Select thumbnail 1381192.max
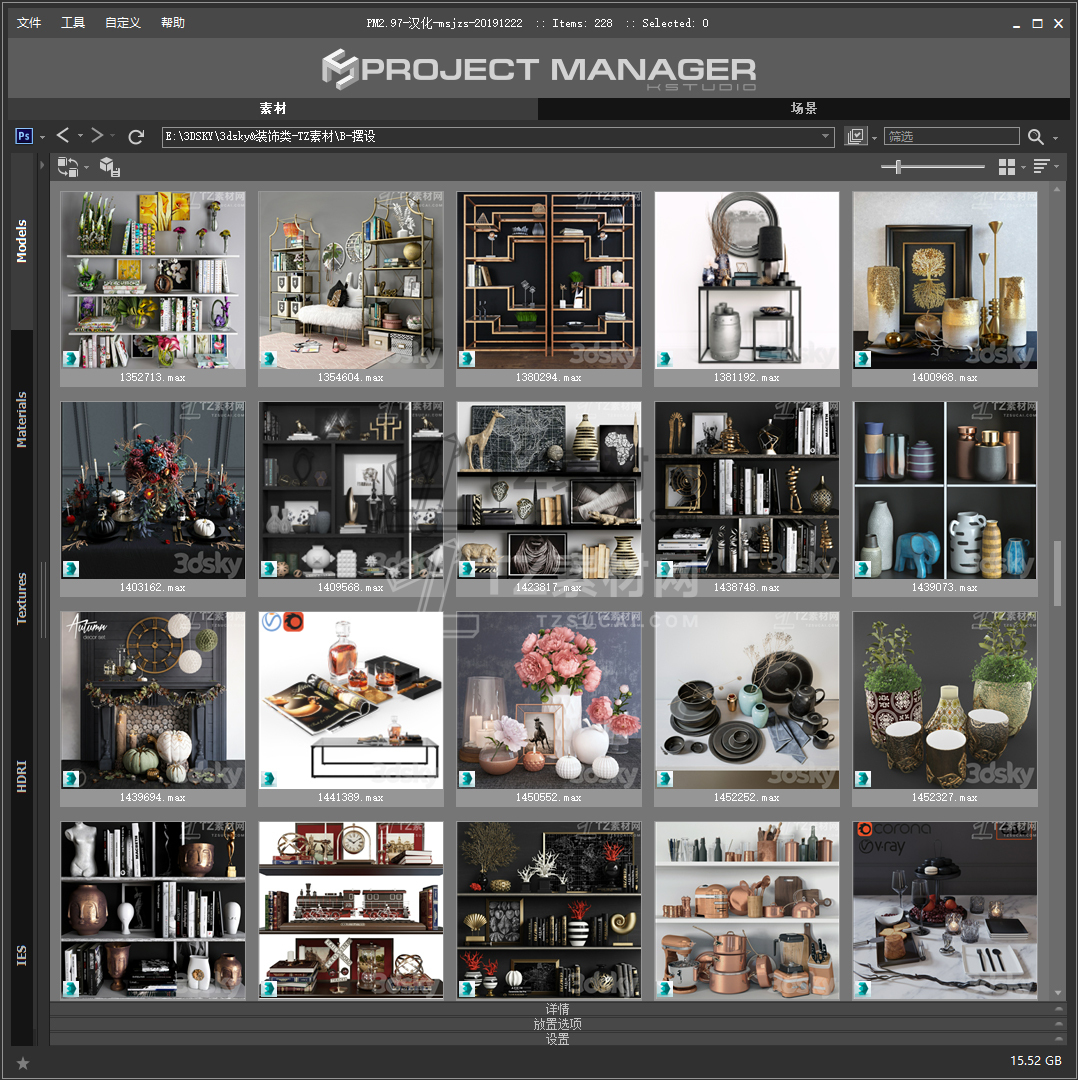The image size is (1078, 1080). tap(747, 288)
